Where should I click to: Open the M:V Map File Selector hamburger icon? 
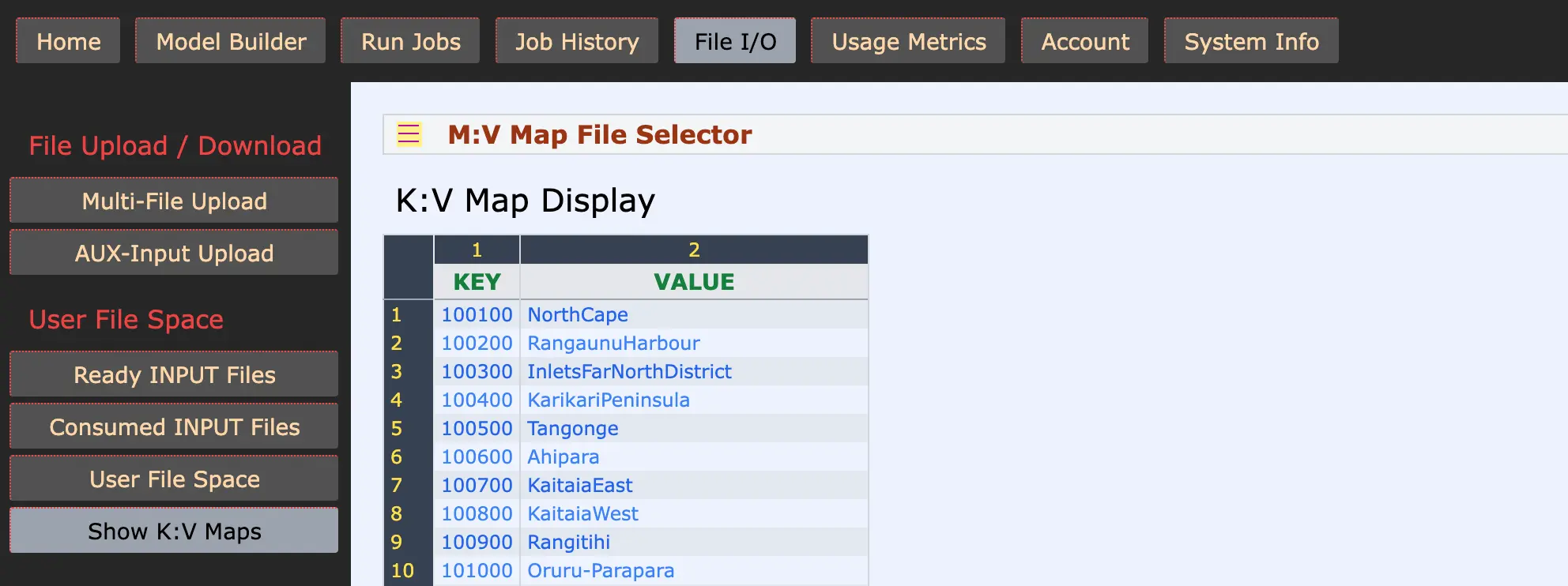coord(409,134)
